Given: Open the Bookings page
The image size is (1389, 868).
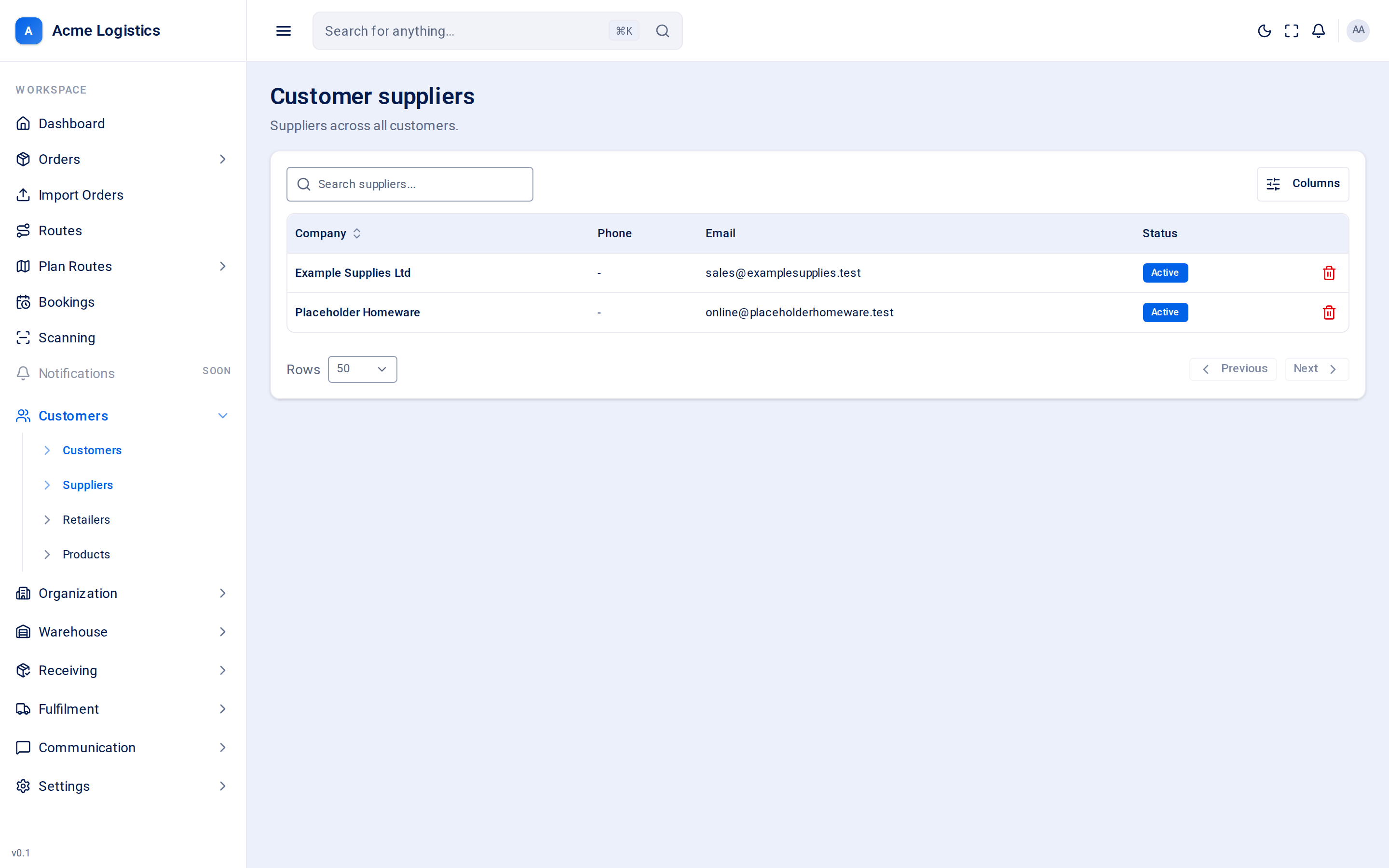Looking at the screenshot, I should point(123,302).
